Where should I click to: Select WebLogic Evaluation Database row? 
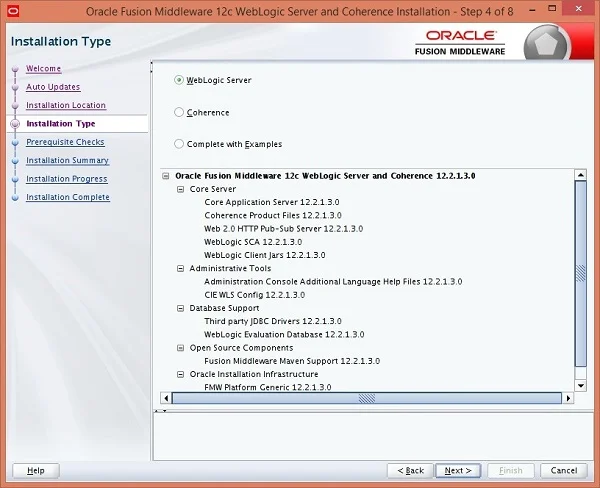click(x=284, y=335)
